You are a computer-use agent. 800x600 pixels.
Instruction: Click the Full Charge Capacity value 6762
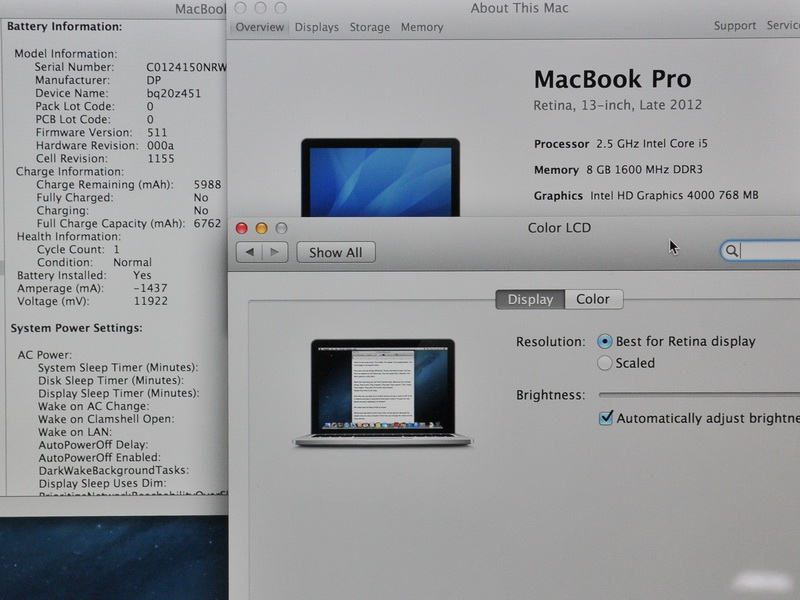pyautogui.click(x=207, y=223)
